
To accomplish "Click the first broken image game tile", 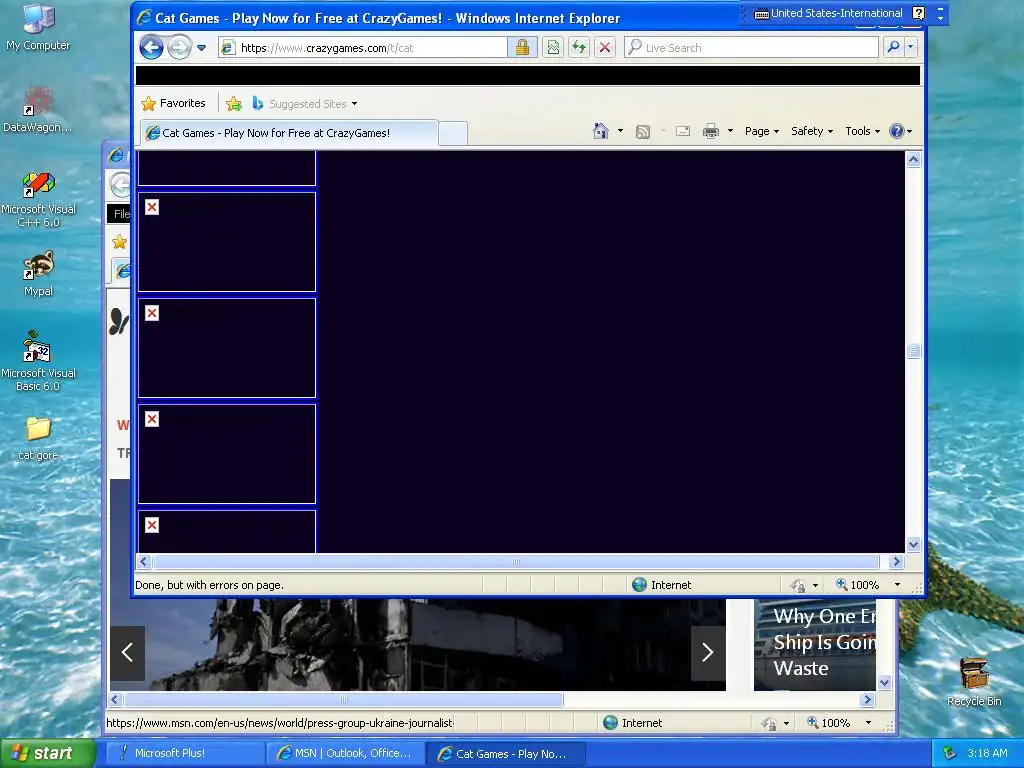I will pyautogui.click(x=227, y=242).
